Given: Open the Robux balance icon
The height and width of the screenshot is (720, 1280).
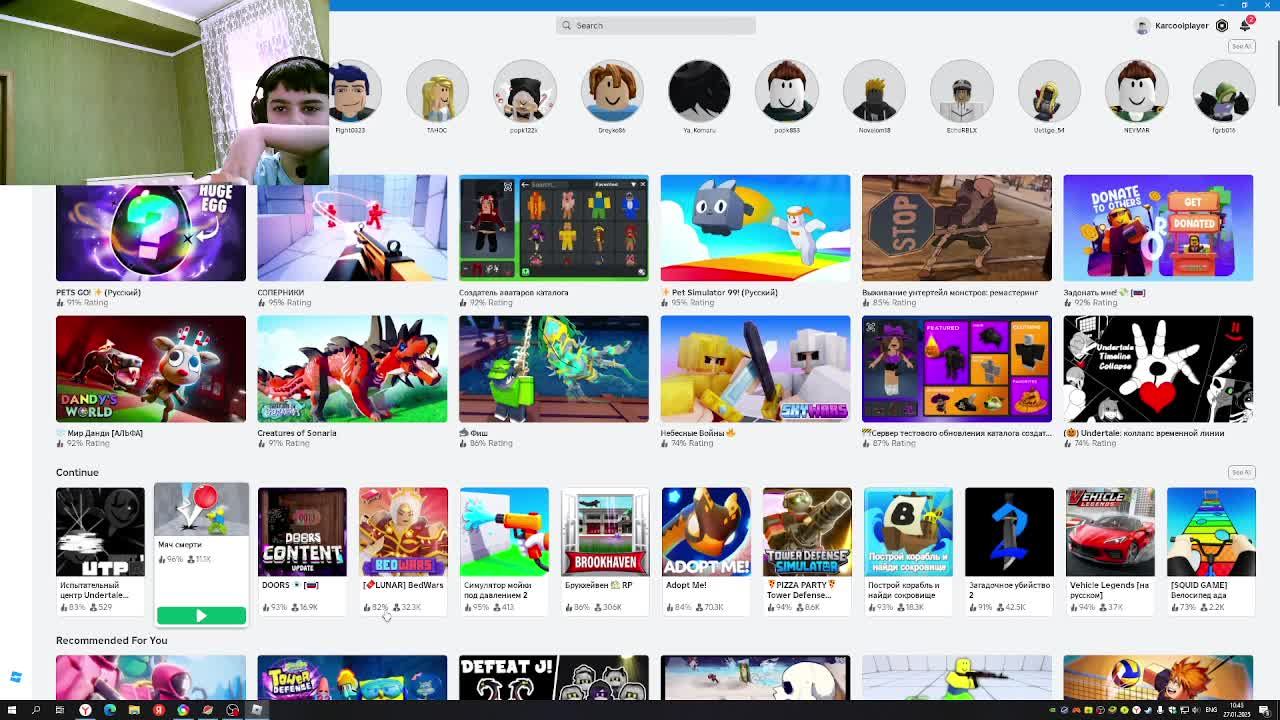Looking at the screenshot, I should 1222,26.
